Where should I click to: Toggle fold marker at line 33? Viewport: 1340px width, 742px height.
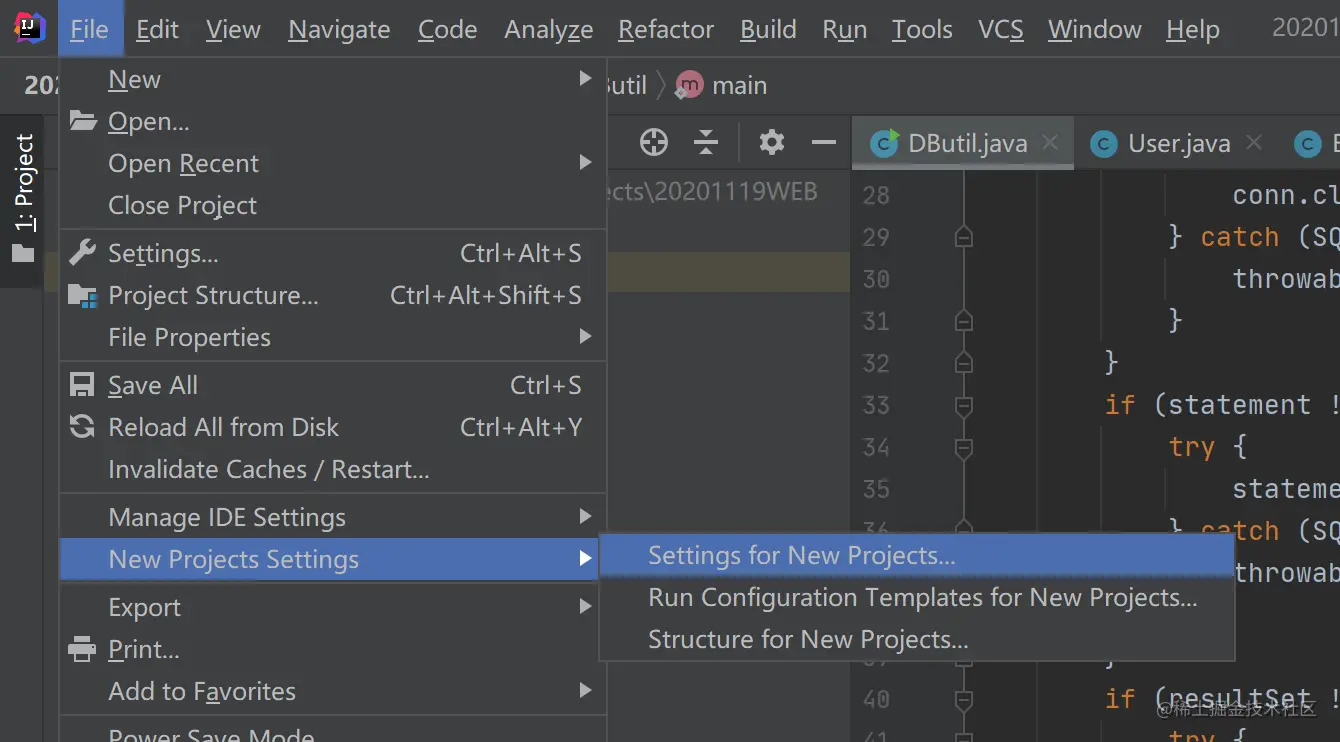tap(963, 405)
